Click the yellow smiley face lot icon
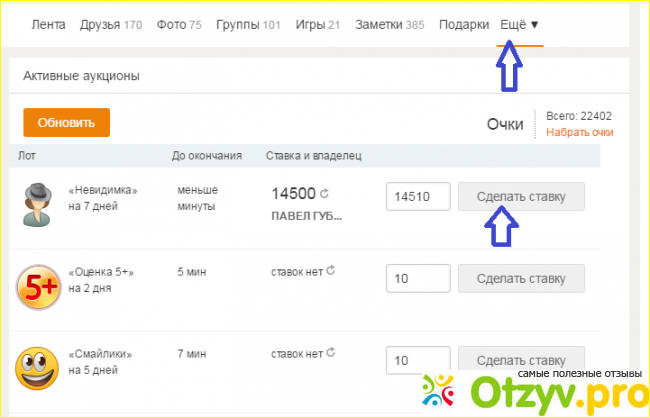This screenshot has width=650, height=418. (x=37, y=364)
